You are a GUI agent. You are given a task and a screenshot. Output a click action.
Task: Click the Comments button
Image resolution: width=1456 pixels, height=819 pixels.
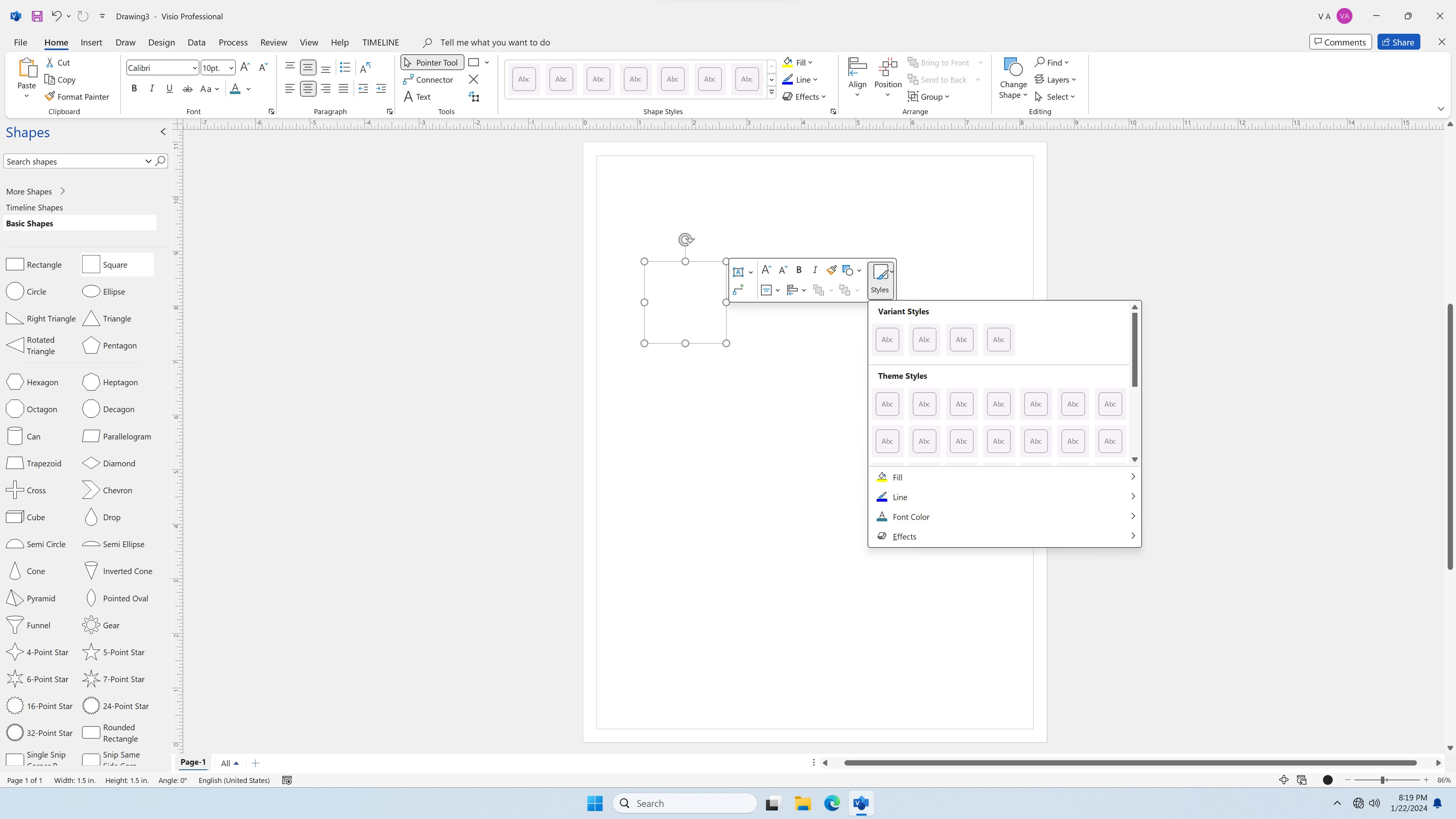click(x=1340, y=41)
